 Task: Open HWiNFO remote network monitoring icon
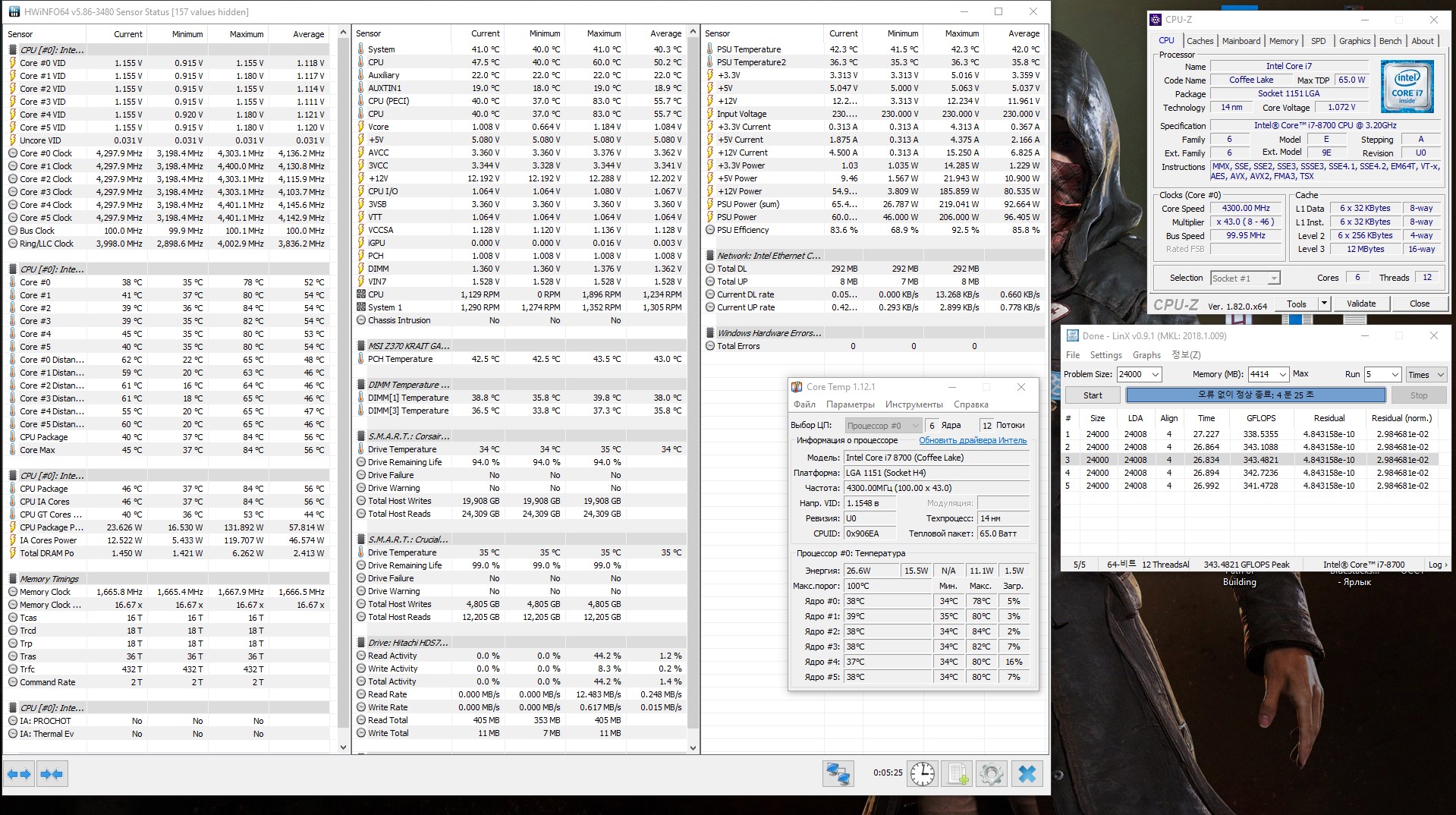(838, 774)
